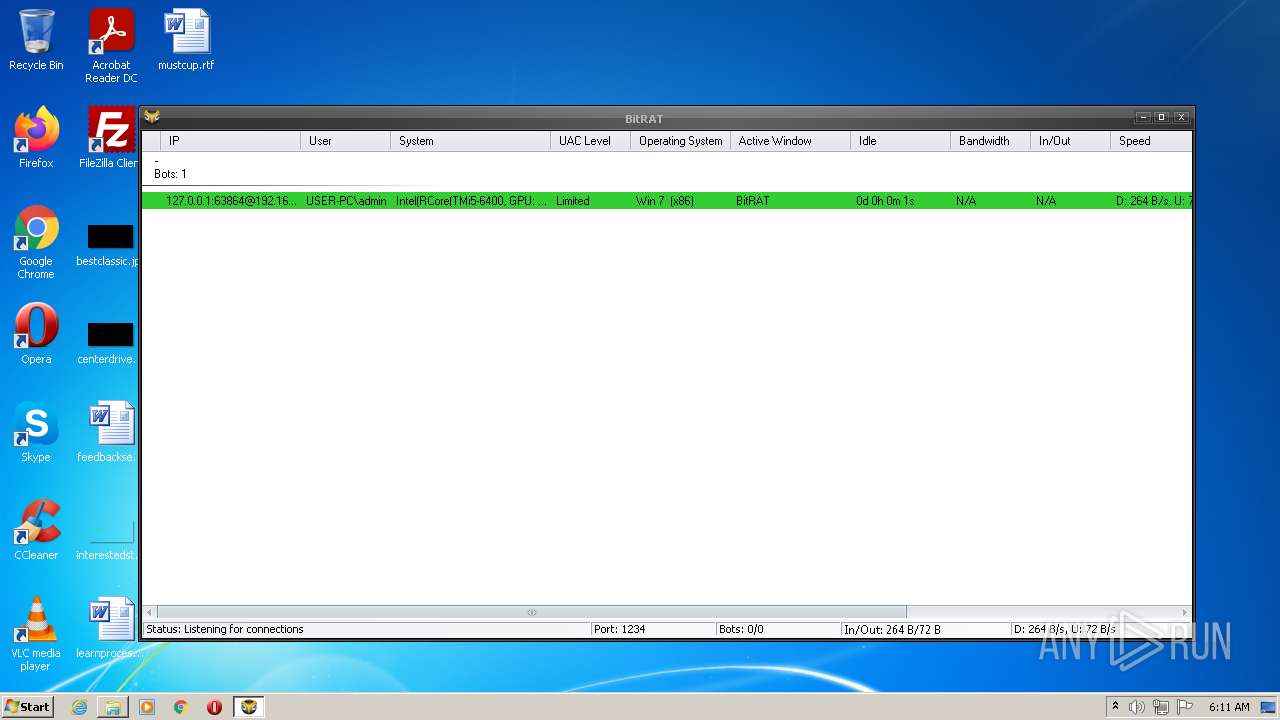This screenshot has width=1280, height=720.
Task: Launch Skype from the desktop
Action: [x=36, y=432]
